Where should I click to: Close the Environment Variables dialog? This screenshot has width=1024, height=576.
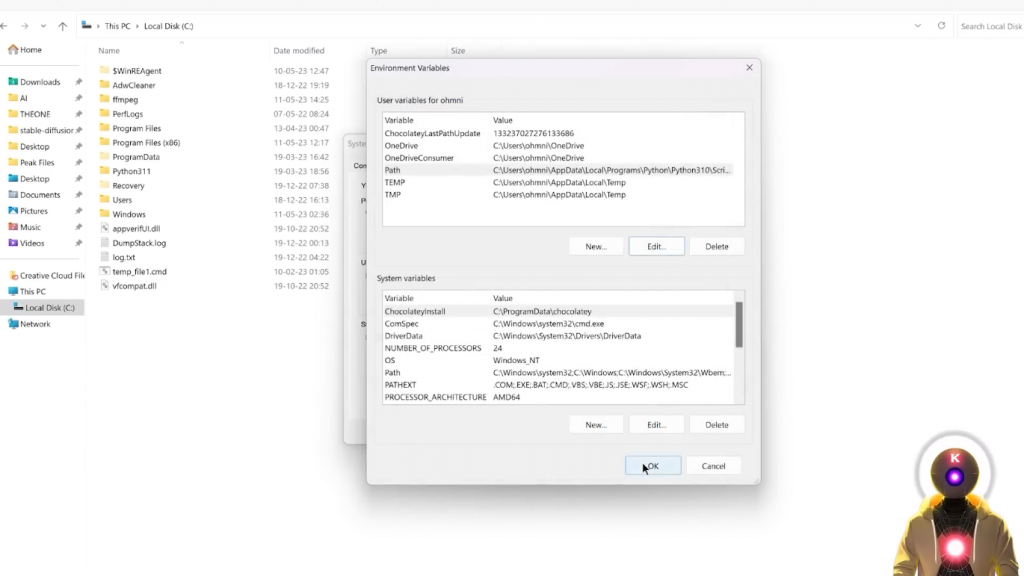[x=749, y=67]
